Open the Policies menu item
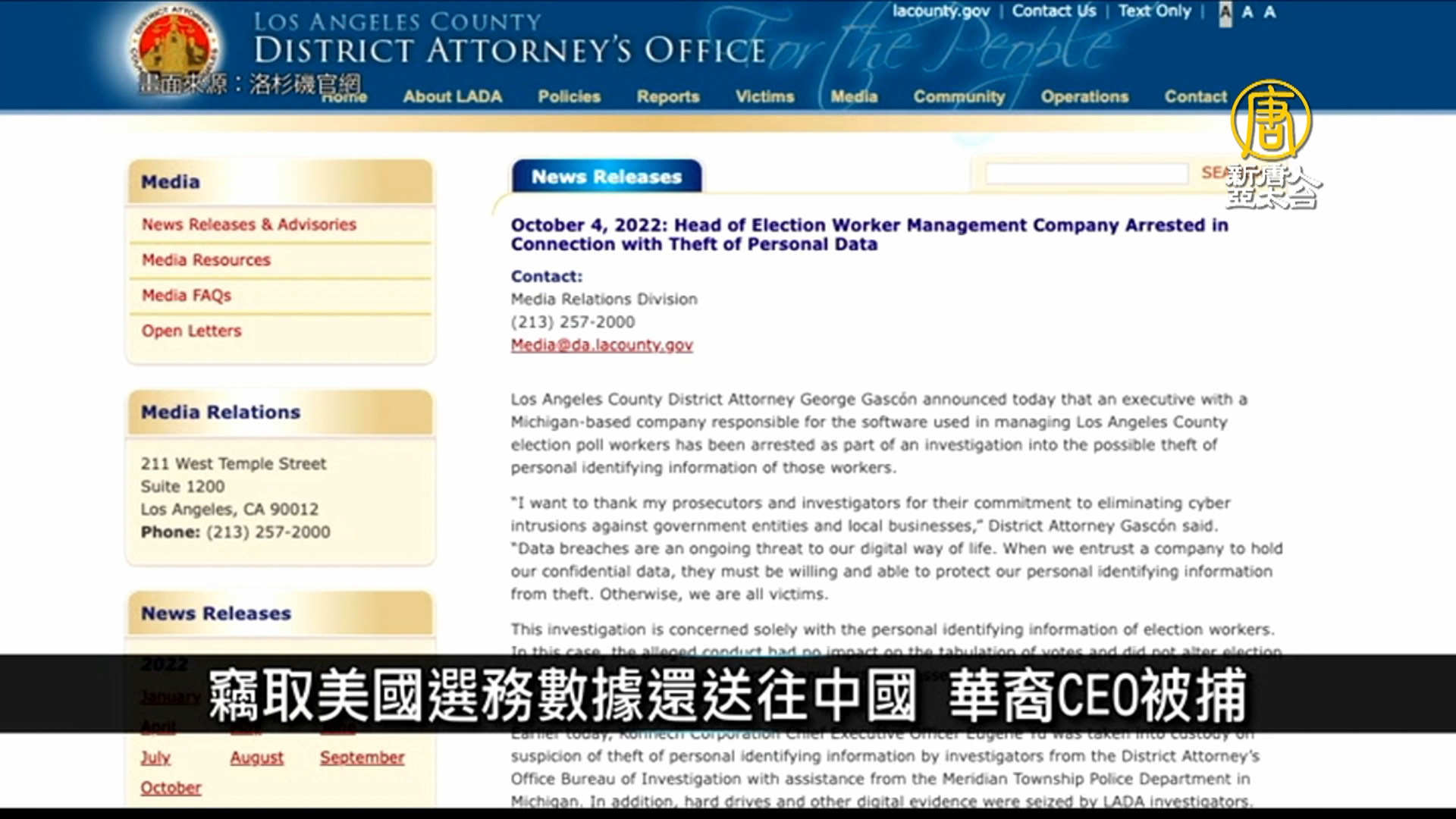This screenshot has height=819, width=1456. (x=569, y=96)
